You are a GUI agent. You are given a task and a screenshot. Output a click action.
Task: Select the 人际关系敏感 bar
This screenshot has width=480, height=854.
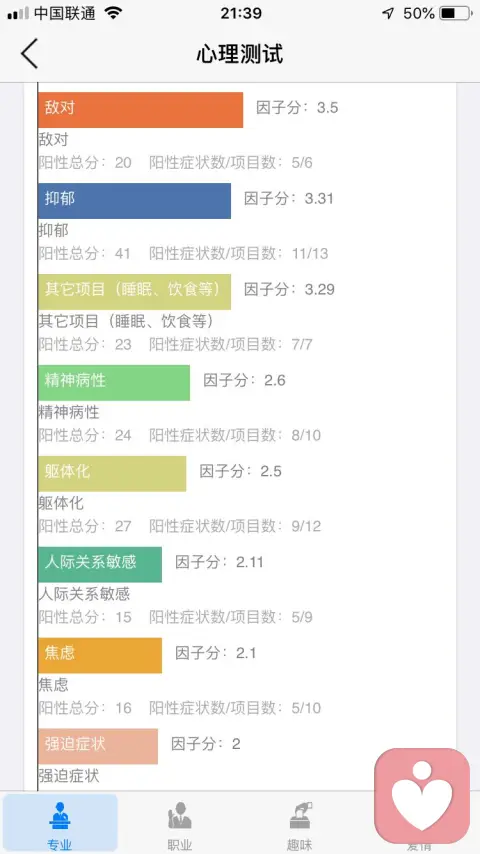(100, 565)
